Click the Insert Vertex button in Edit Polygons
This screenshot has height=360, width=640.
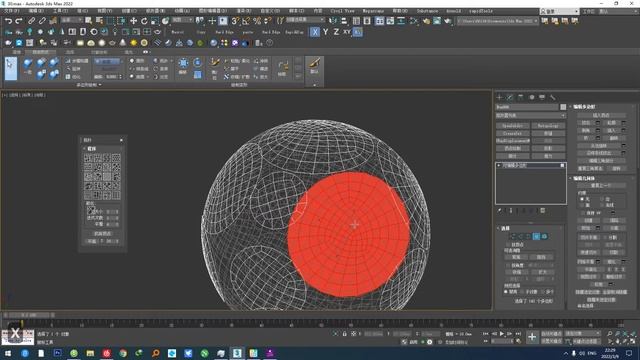click(x=600, y=116)
